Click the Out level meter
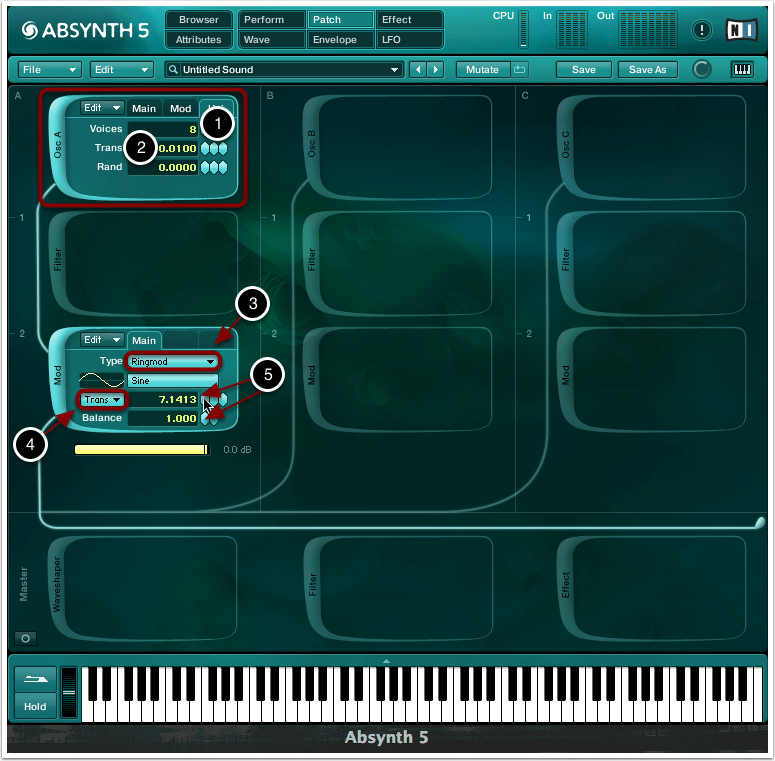Screen dimensions: 775x761 [648, 30]
